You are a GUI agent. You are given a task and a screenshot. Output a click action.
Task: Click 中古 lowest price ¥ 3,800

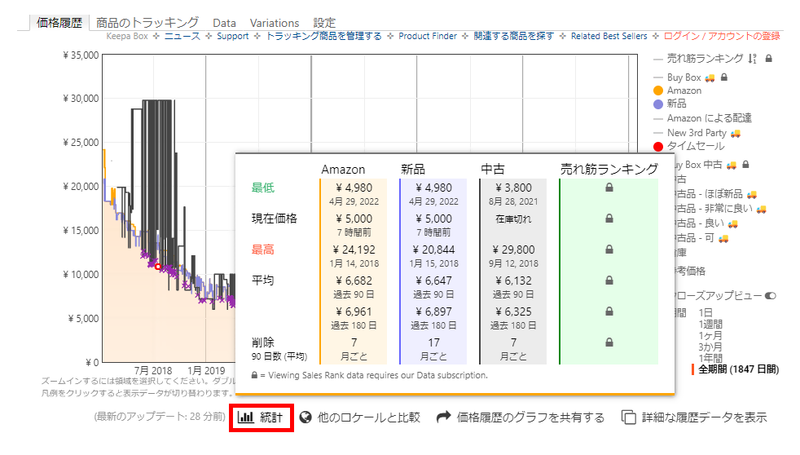click(x=513, y=188)
